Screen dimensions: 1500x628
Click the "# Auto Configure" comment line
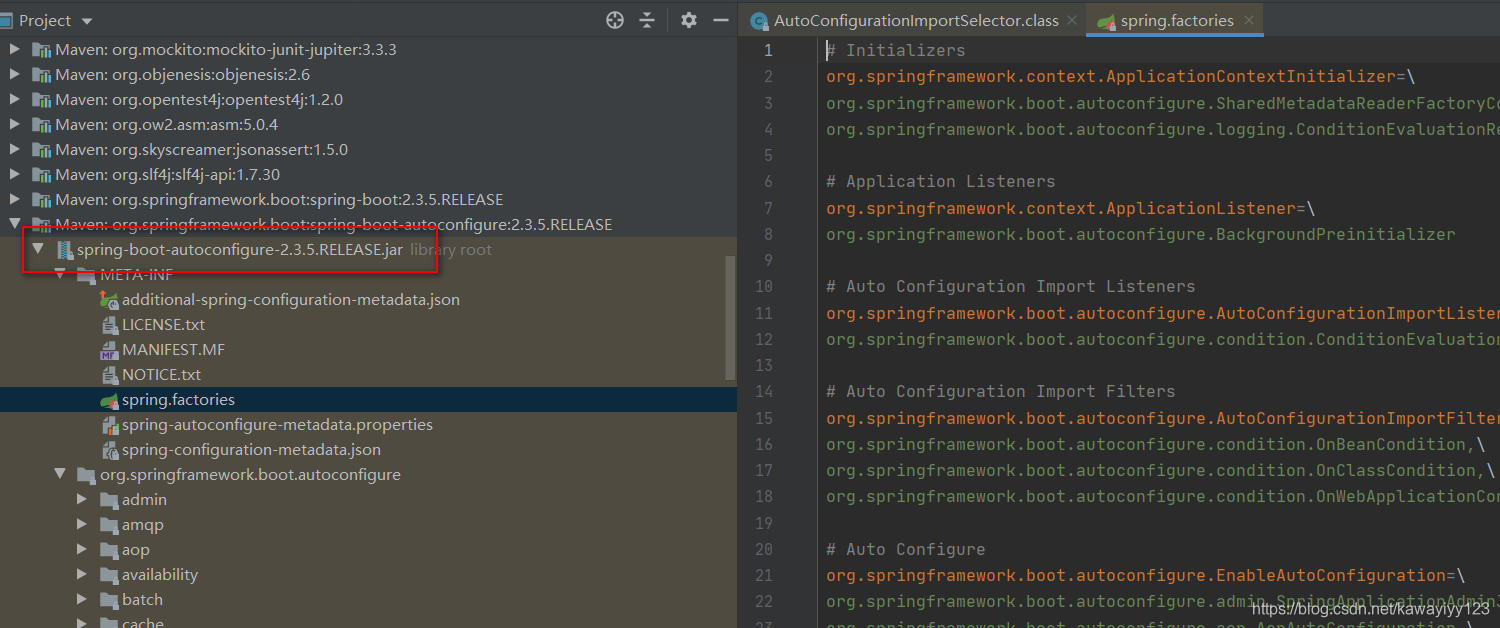point(905,549)
